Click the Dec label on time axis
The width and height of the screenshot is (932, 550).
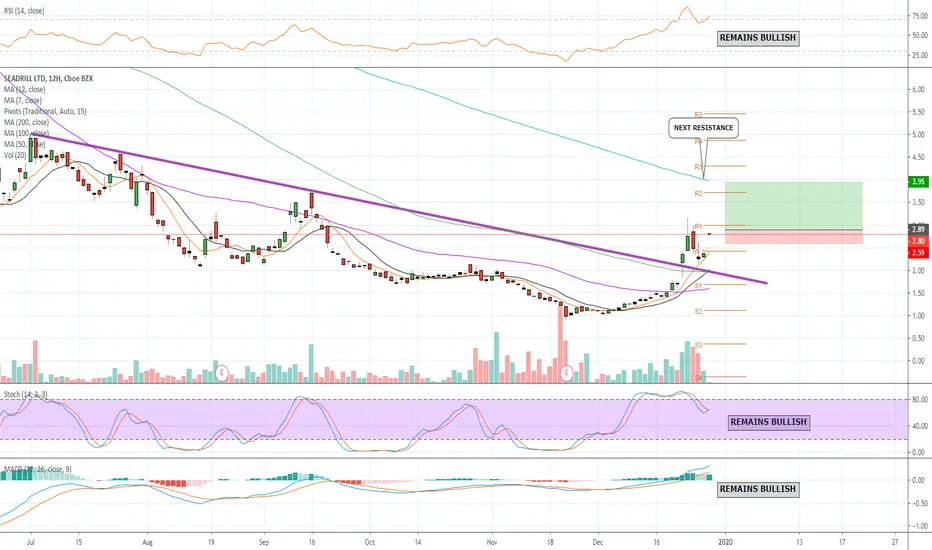click(597, 542)
